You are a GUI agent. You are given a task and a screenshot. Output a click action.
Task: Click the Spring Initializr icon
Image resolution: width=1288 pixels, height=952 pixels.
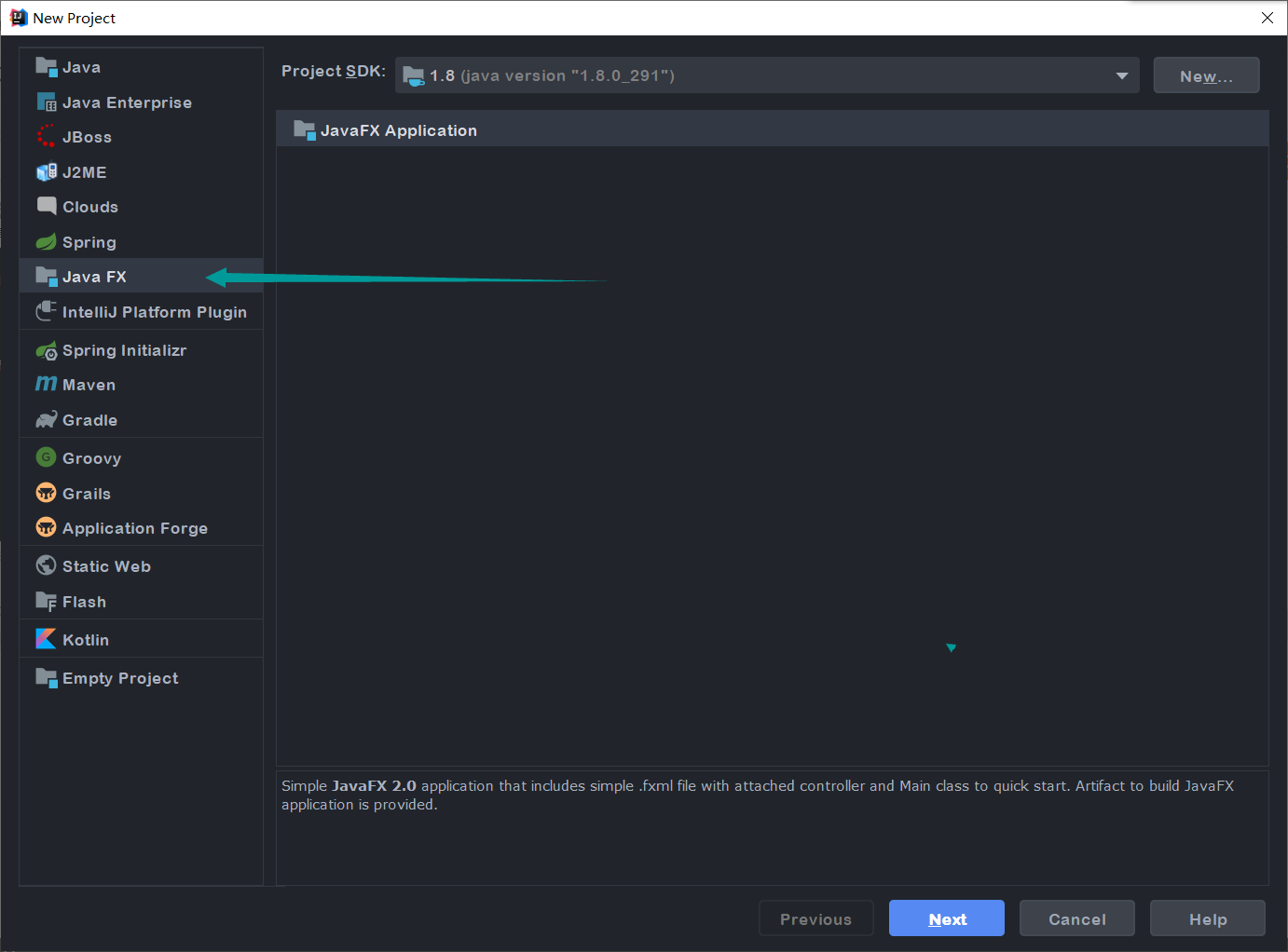46,350
